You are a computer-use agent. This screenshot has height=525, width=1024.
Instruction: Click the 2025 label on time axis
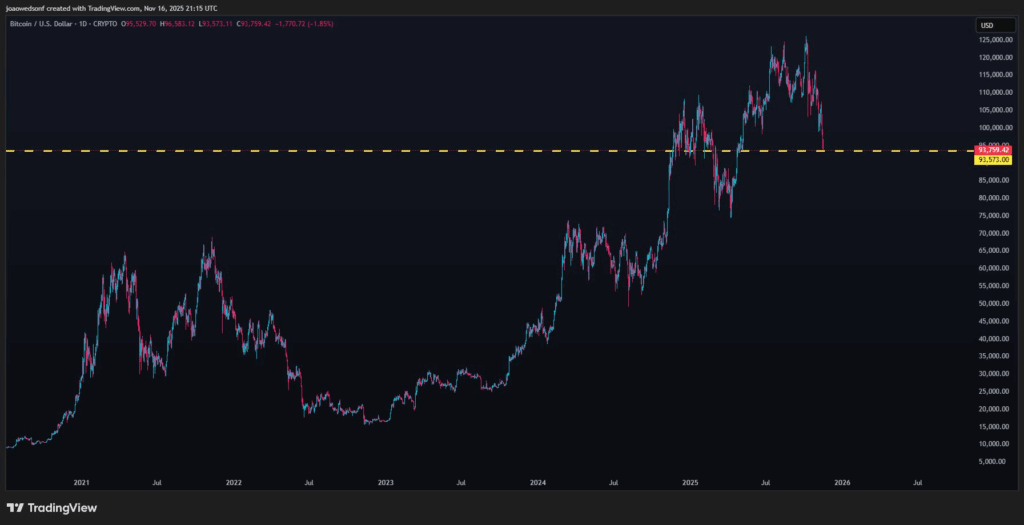coord(689,482)
